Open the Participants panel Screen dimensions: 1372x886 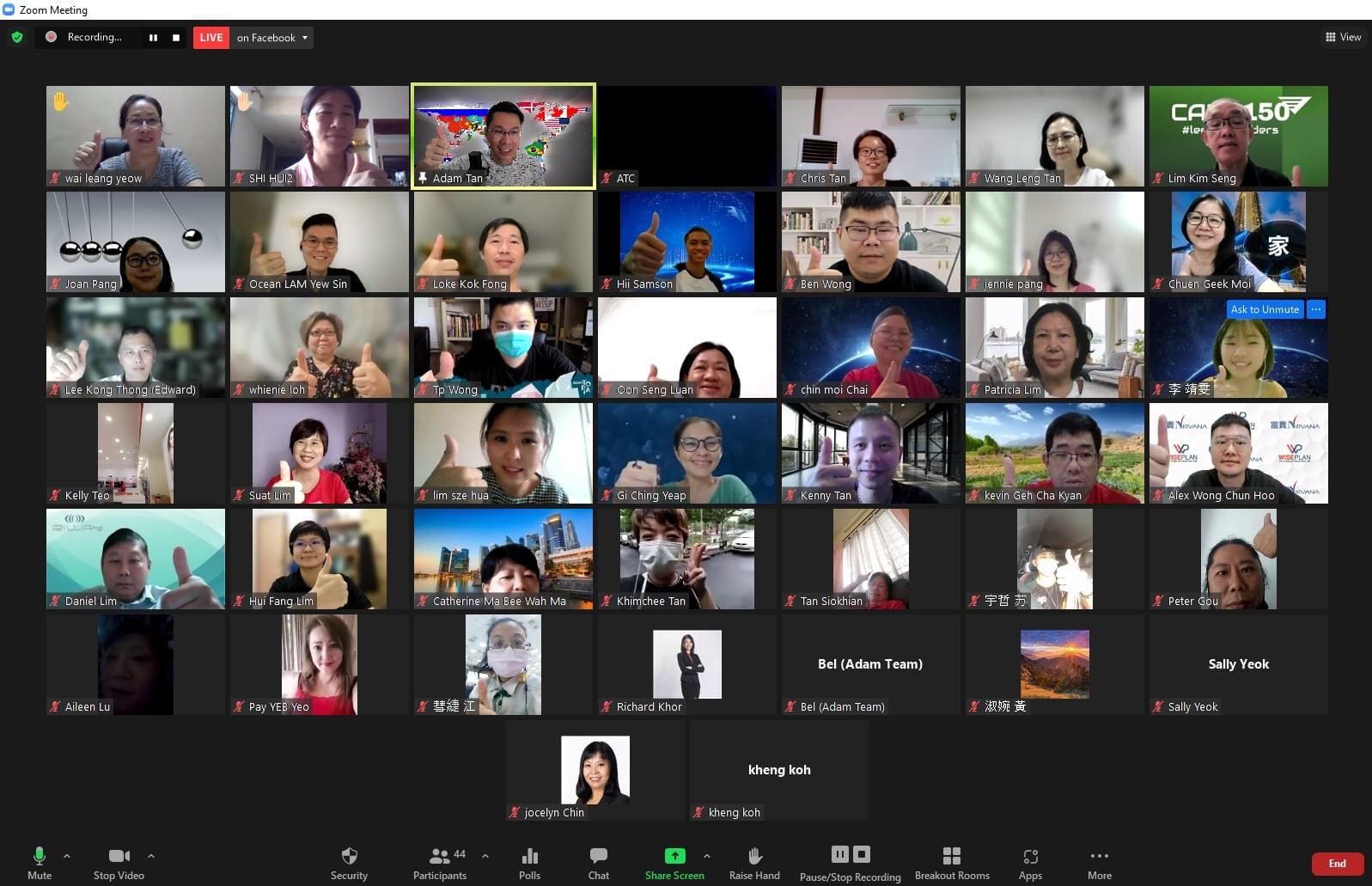point(440,862)
